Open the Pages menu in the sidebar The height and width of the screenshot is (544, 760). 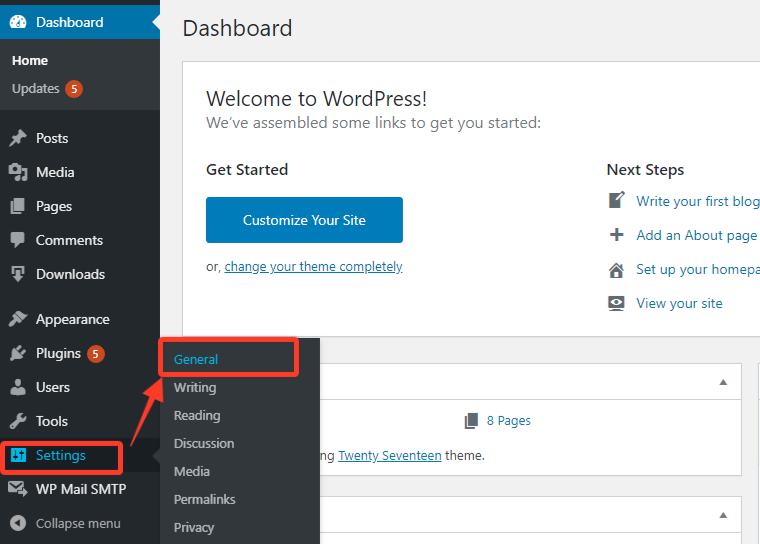[x=80, y=206]
